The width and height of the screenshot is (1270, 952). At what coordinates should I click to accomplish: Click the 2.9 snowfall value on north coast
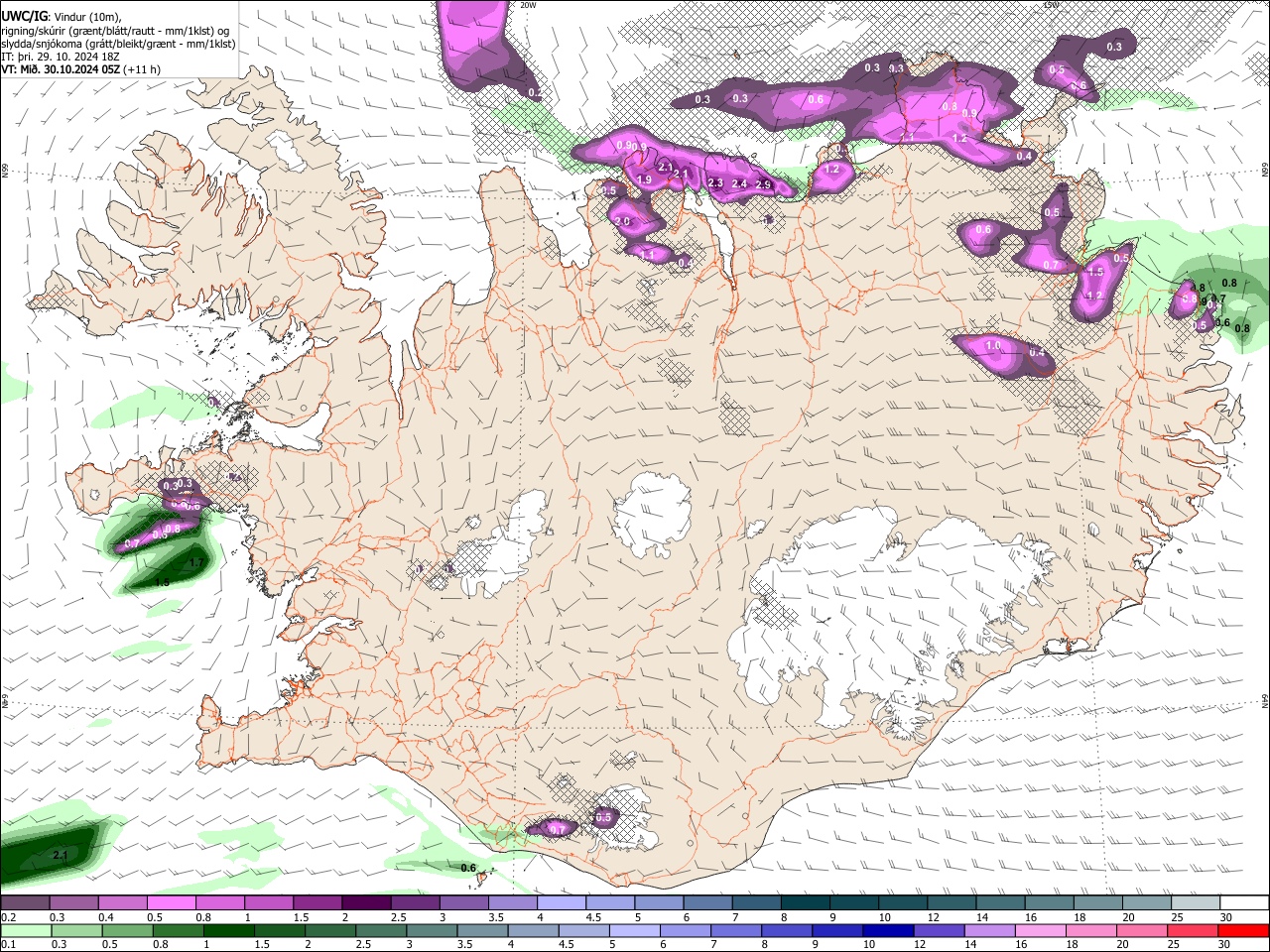(x=763, y=184)
